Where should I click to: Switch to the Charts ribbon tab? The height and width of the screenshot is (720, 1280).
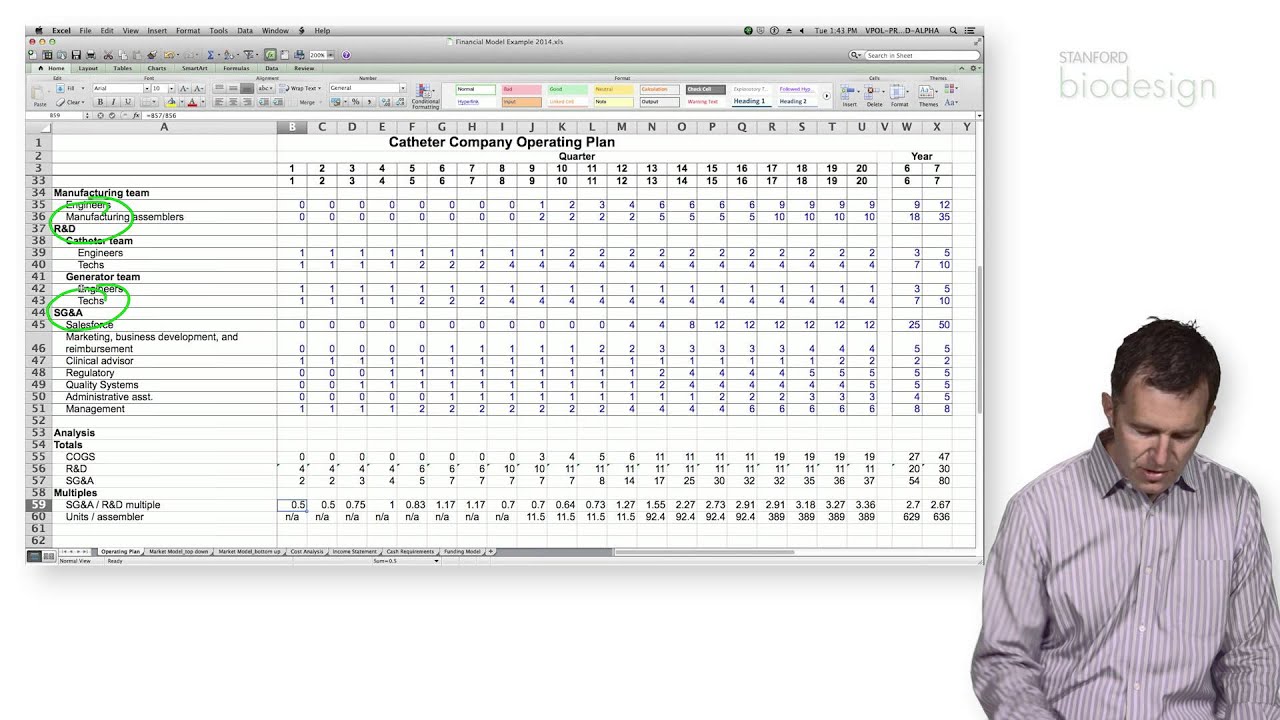[157, 68]
